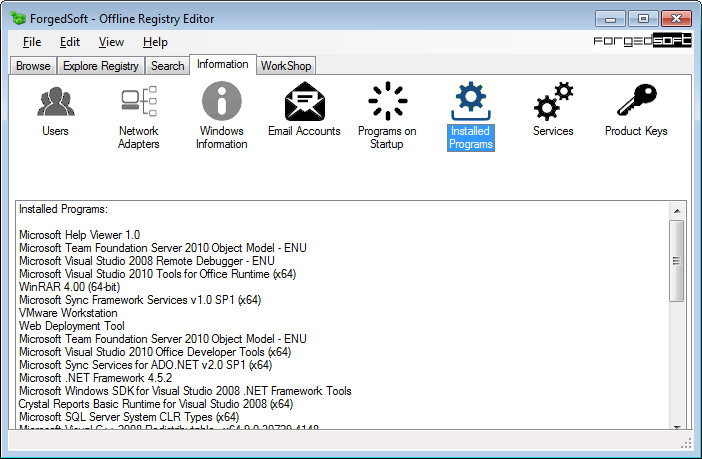
Task: Open the Email Accounts envelope icon
Action: click(304, 101)
